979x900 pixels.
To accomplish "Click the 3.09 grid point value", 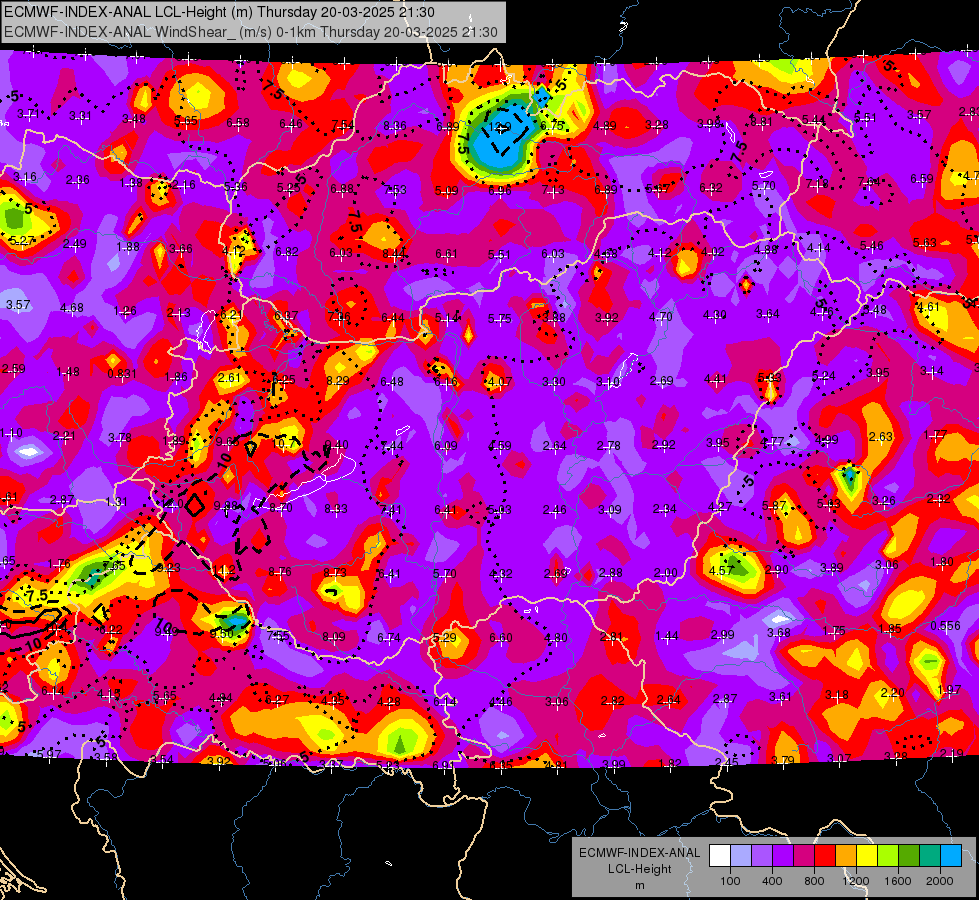I will click(x=609, y=510).
